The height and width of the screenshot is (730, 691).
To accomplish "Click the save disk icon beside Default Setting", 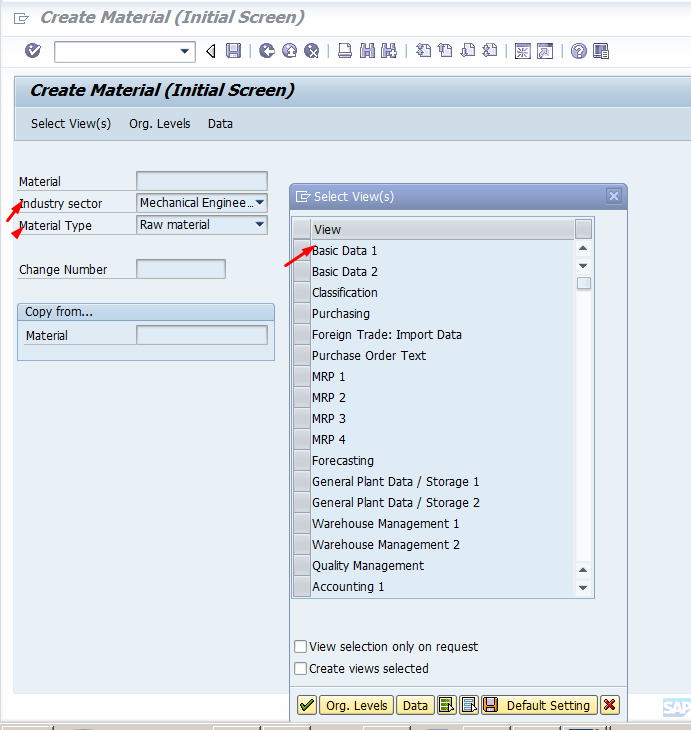I will 490,705.
